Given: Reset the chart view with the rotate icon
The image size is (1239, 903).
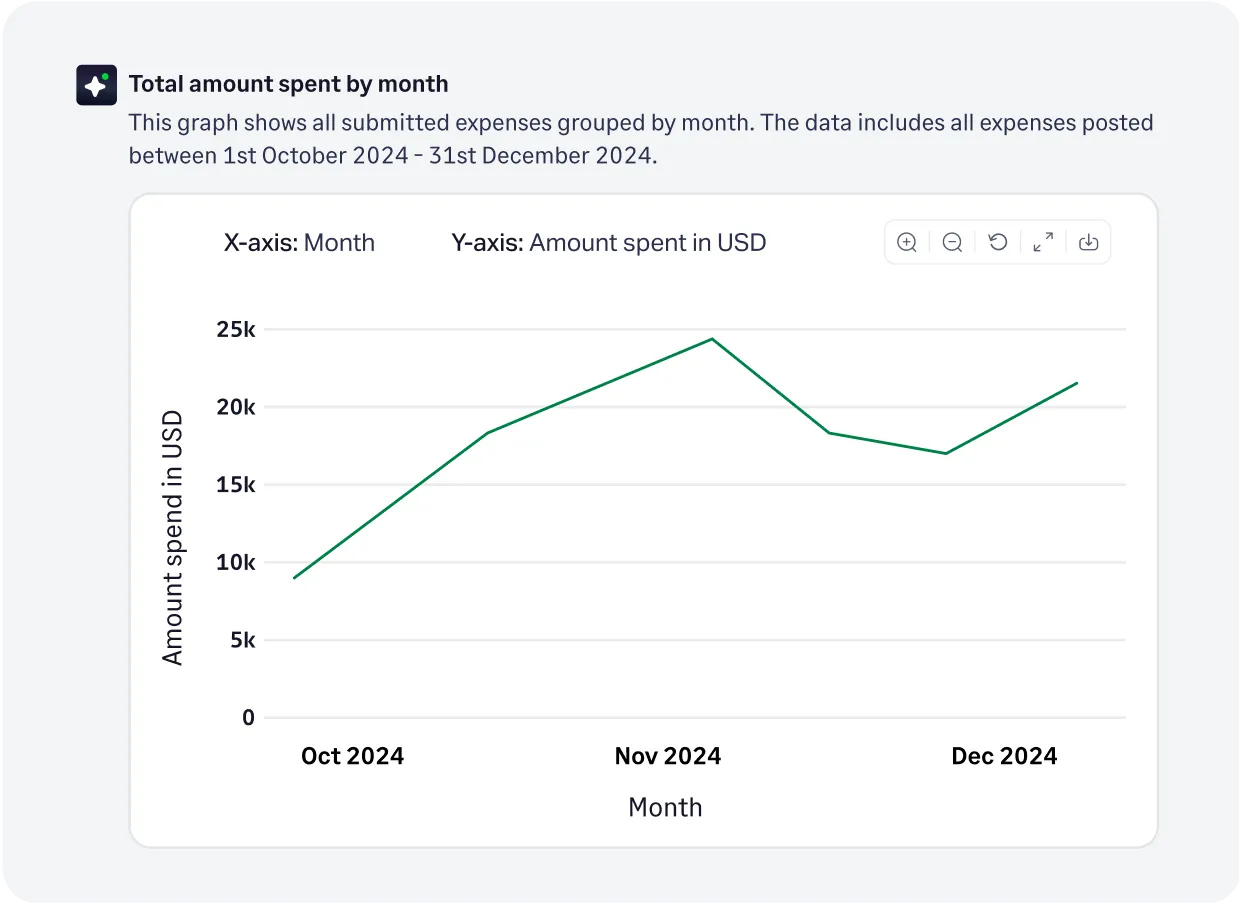Looking at the screenshot, I should point(997,242).
